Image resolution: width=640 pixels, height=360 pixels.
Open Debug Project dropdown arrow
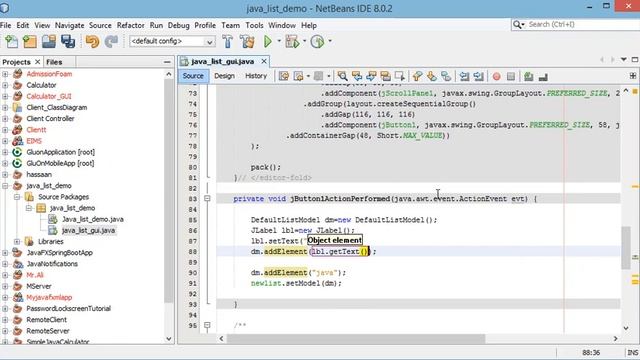tap(304, 41)
